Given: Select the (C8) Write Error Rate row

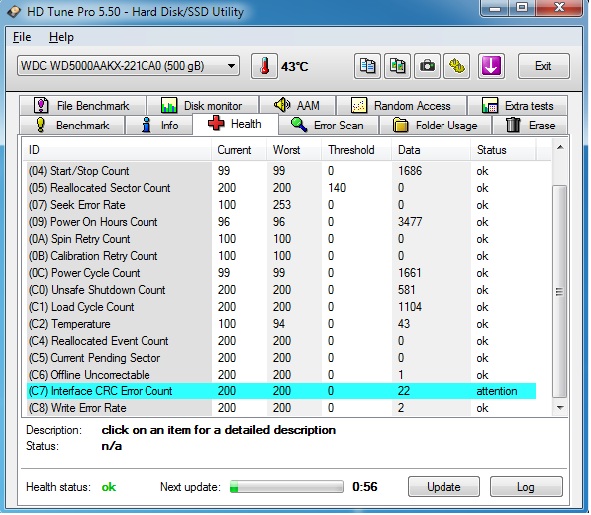Looking at the screenshot, I should click(x=281, y=408).
